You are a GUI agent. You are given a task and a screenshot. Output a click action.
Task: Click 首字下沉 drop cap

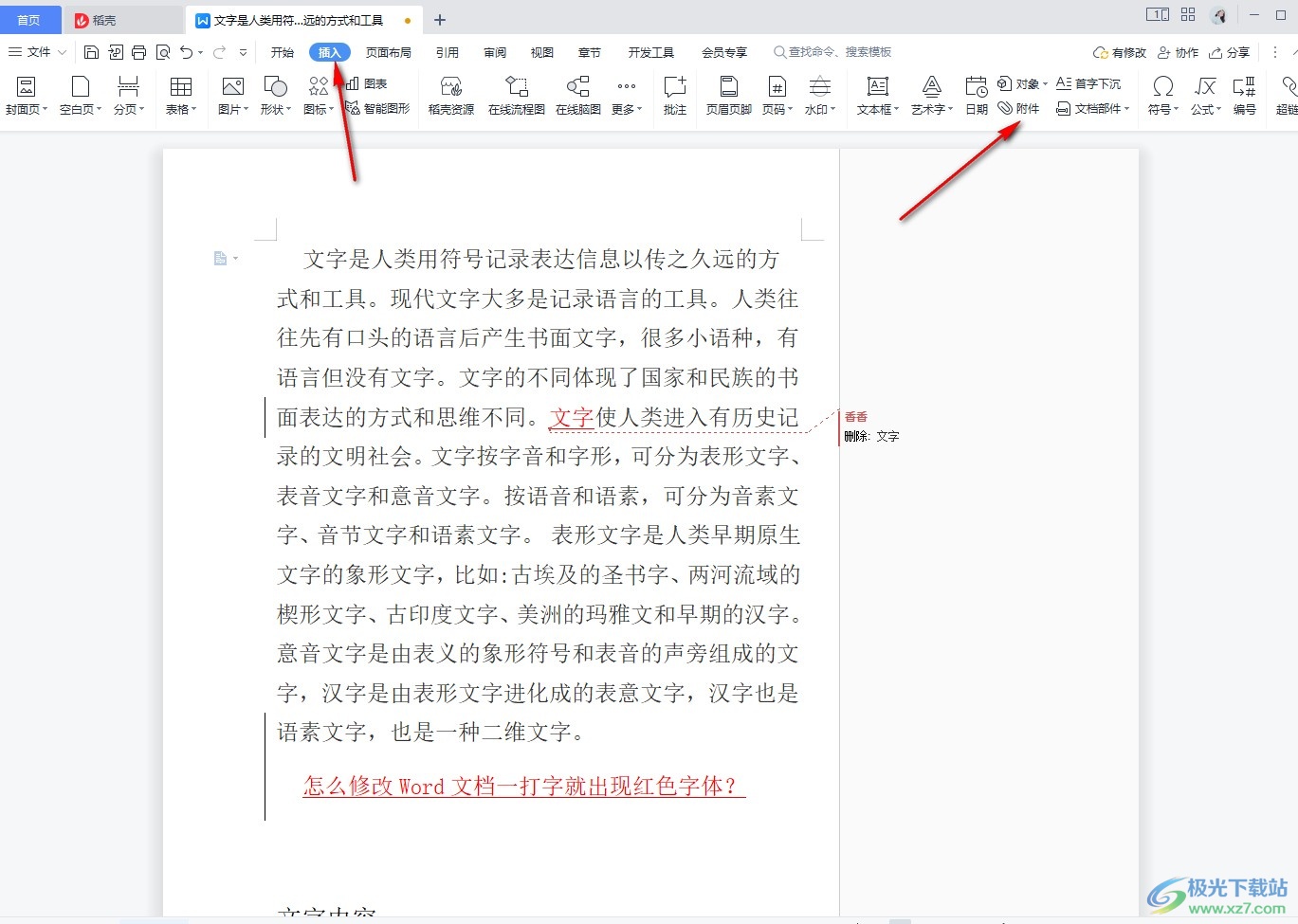point(1088,83)
